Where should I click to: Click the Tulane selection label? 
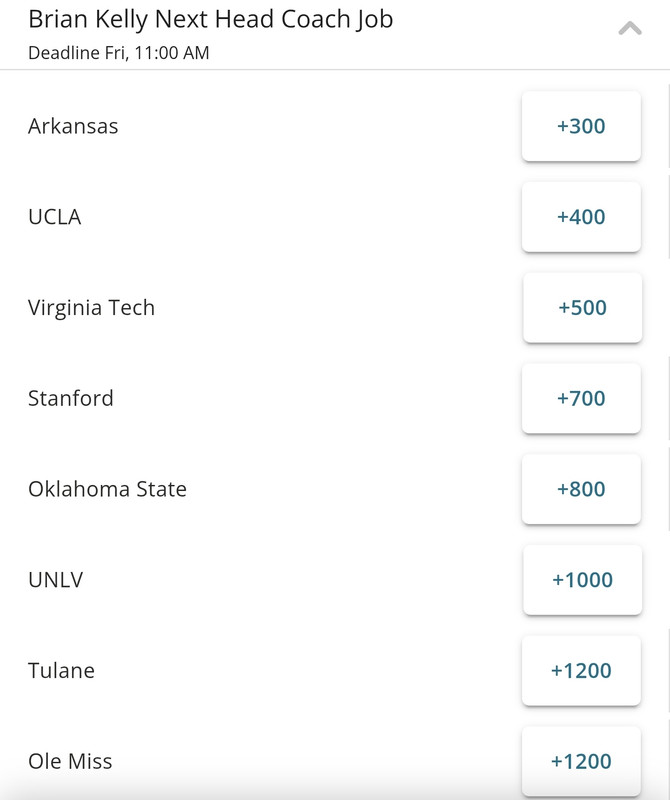click(61, 671)
